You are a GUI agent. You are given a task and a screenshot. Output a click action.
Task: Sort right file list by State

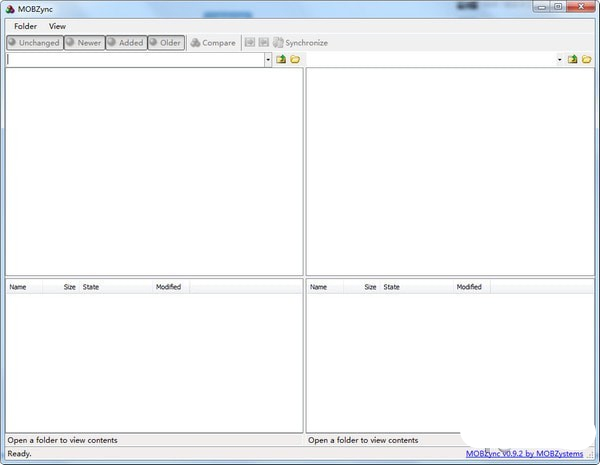coord(416,287)
